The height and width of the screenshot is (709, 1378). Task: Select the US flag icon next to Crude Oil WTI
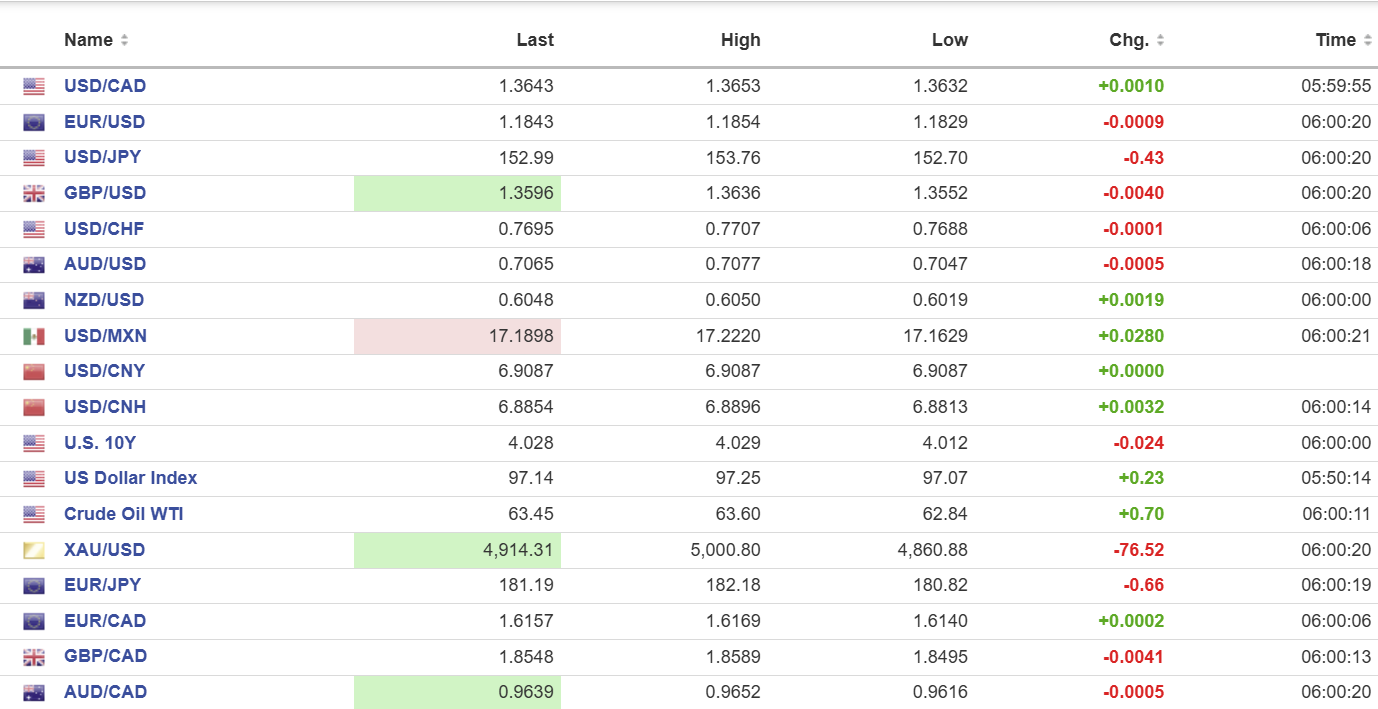[34, 515]
